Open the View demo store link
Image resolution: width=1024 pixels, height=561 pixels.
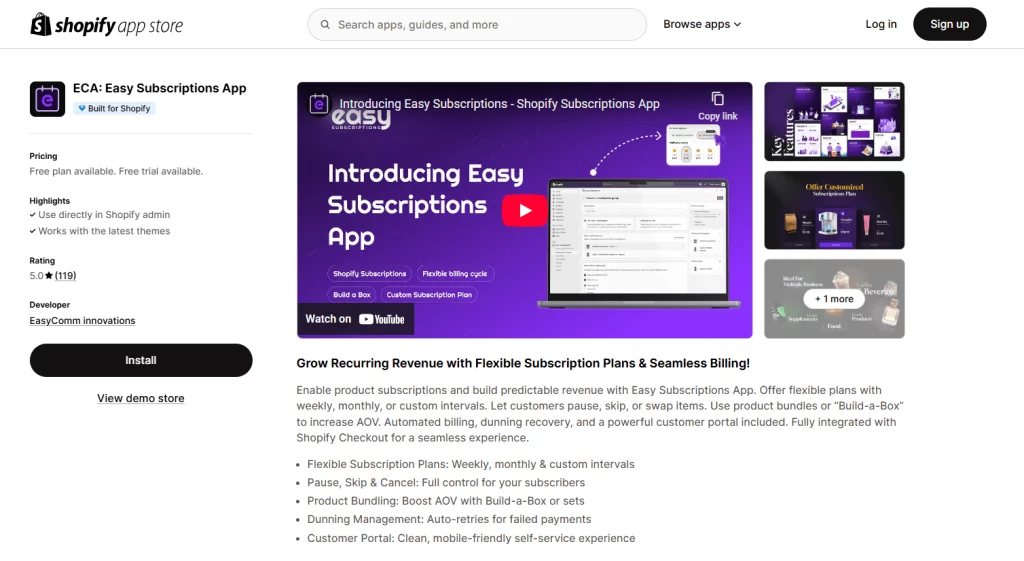pos(140,398)
